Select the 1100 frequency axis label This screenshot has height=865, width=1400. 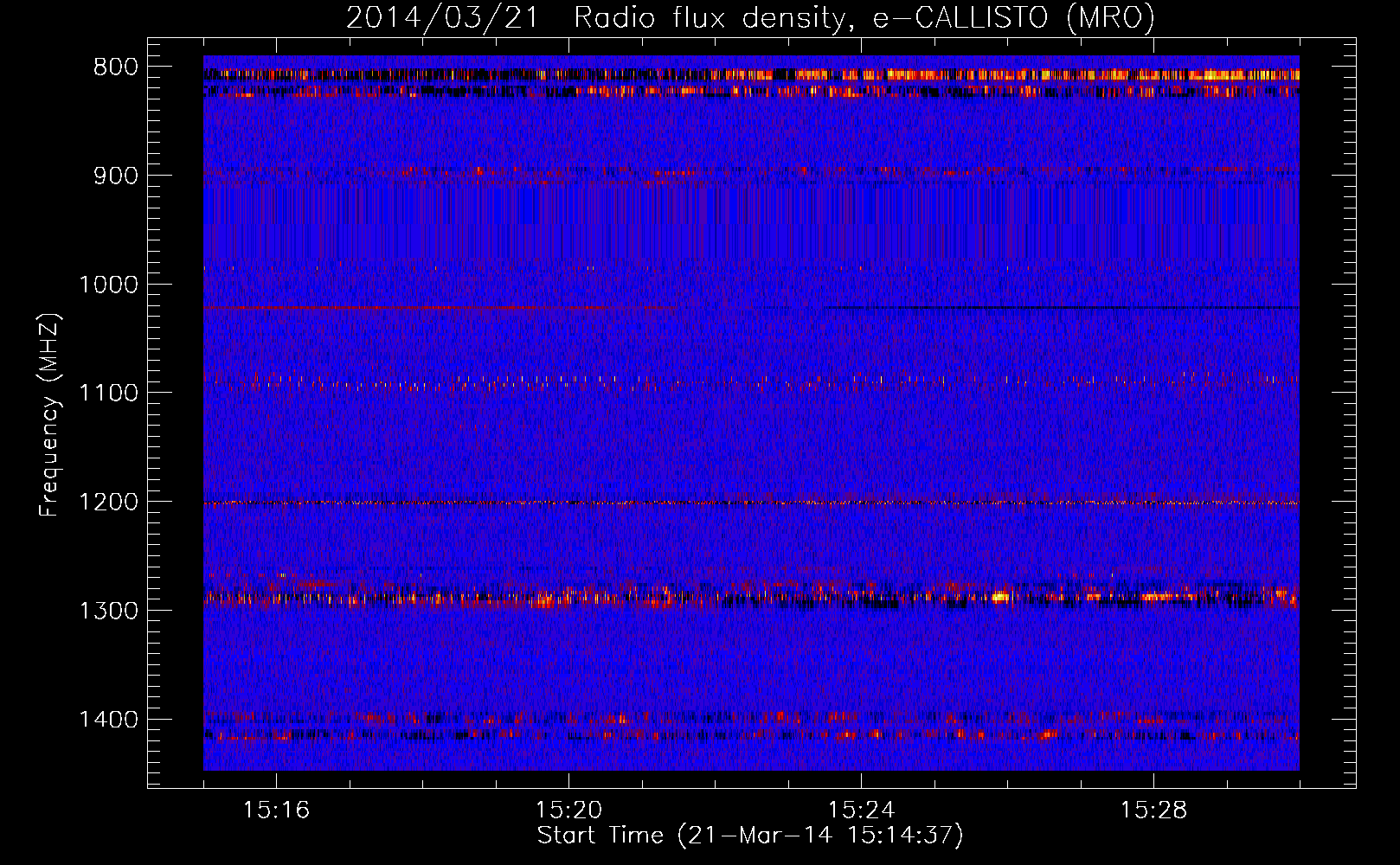pyautogui.click(x=108, y=394)
